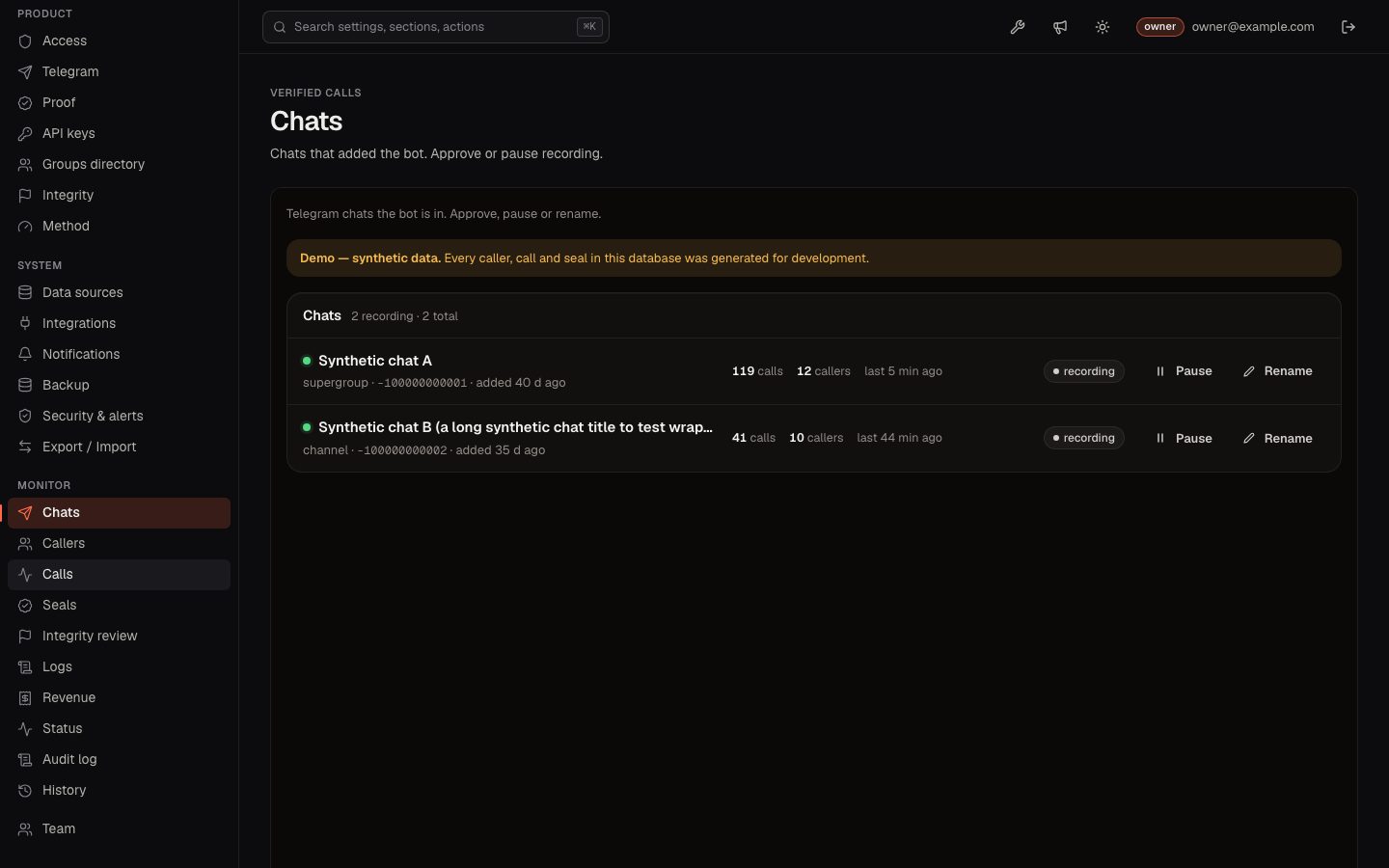Open the Access page
The image size is (1389, 868).
click(119, 41)
